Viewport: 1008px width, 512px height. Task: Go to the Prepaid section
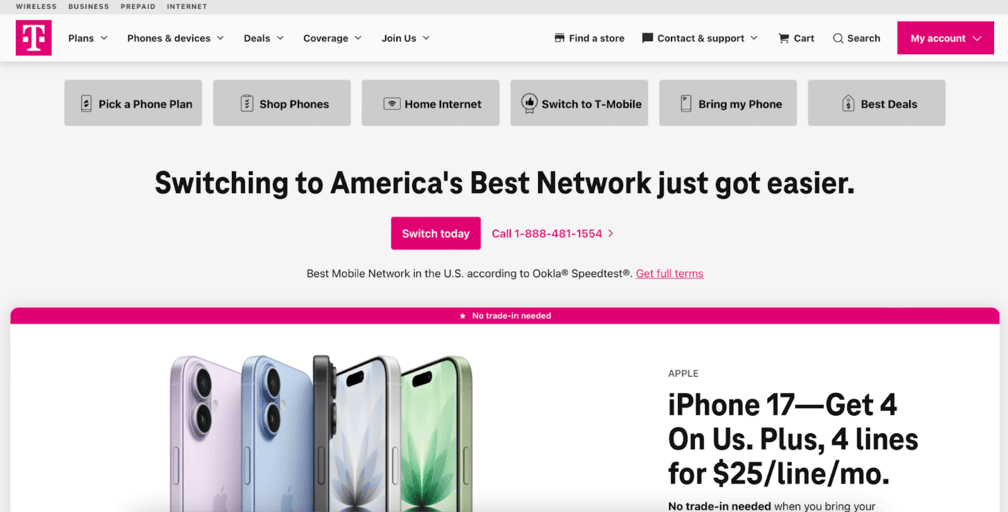click(x=138, y=6)
